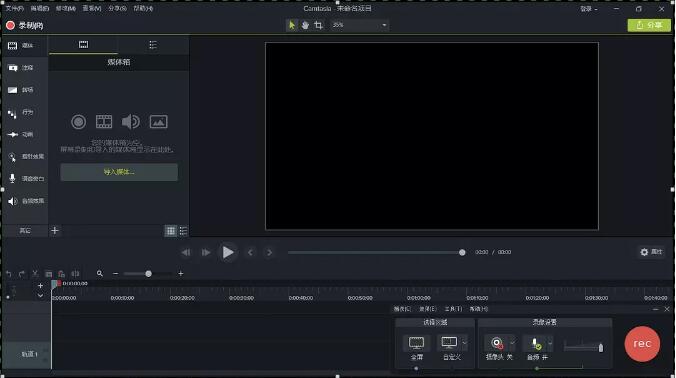Select the crop tool above the canvas

pyautogui.click(x=318, y=25)
